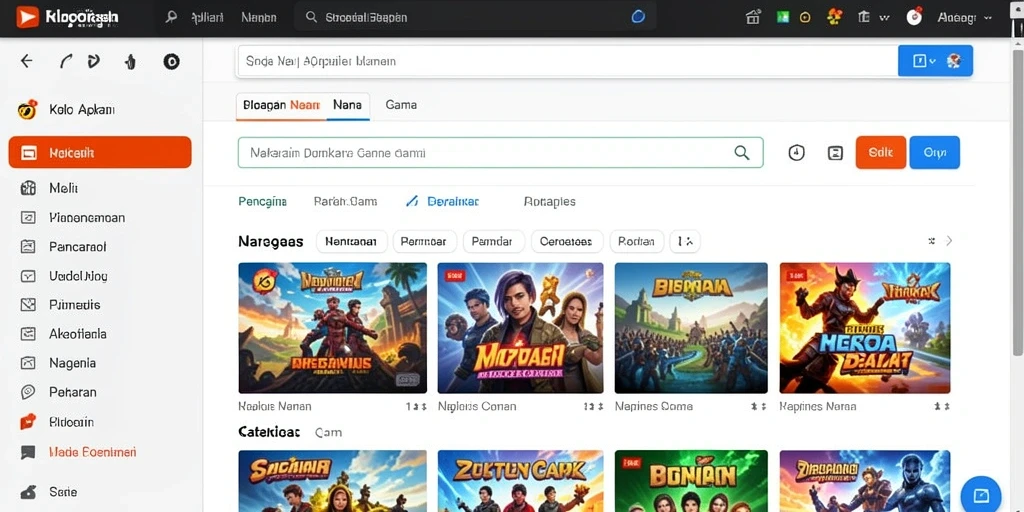Click the shield-shaped icon in sidebar toolbar
Image resolution: width=1024 pixels, height=512 pixels.
(93, 61)
